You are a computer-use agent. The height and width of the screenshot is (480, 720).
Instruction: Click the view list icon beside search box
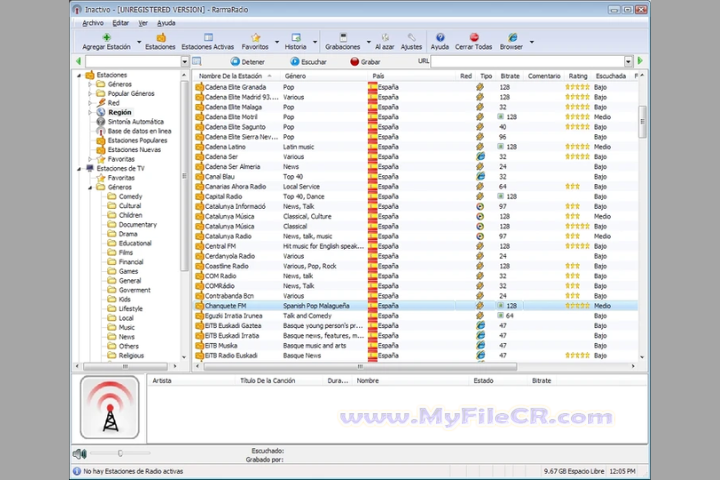tap(197, 61)
